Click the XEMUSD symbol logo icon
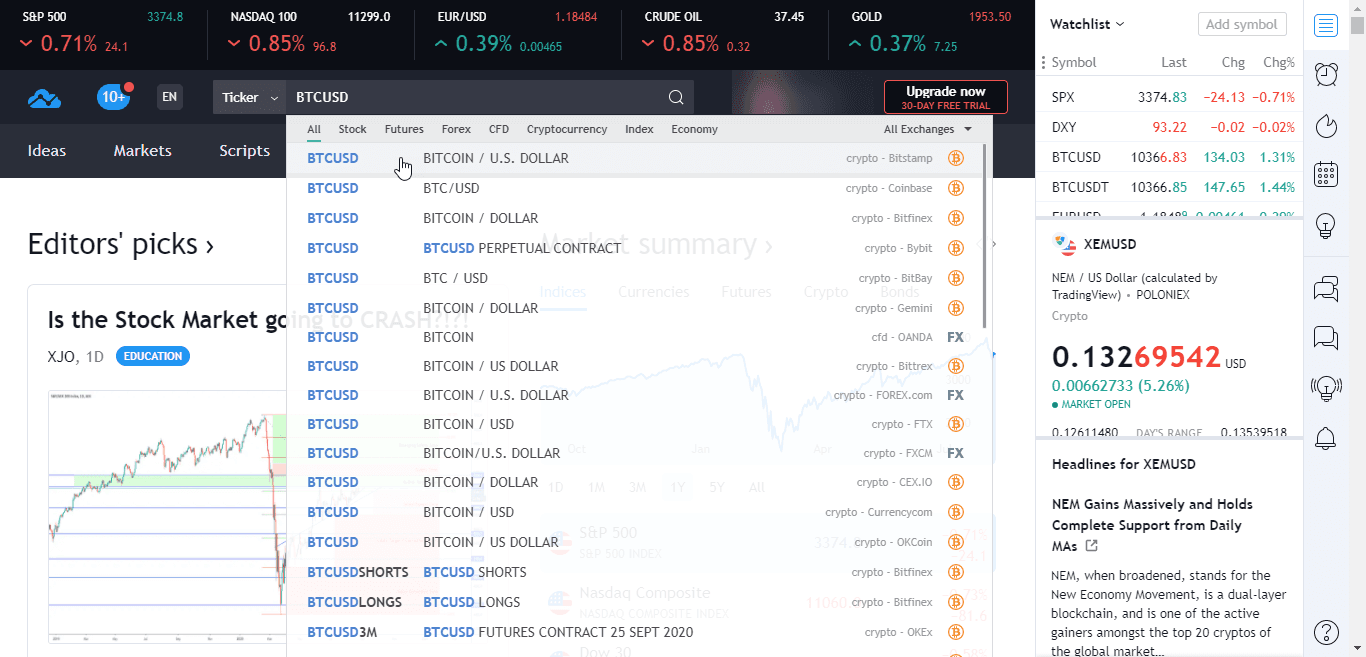Viewport: 1366px width, 657px height. (x=1064, y=244)
